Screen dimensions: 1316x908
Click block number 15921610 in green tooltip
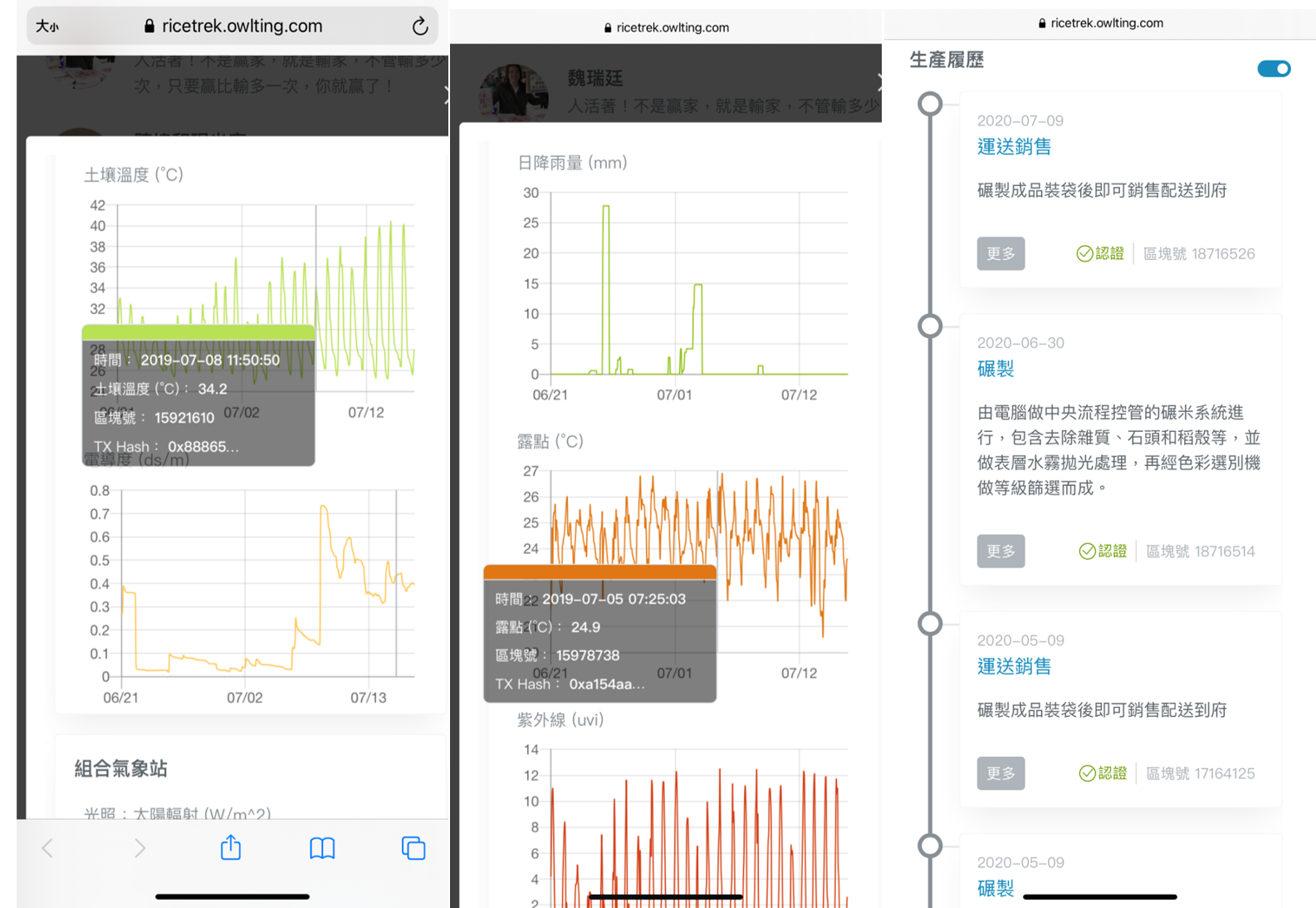(x=184, y=418)
